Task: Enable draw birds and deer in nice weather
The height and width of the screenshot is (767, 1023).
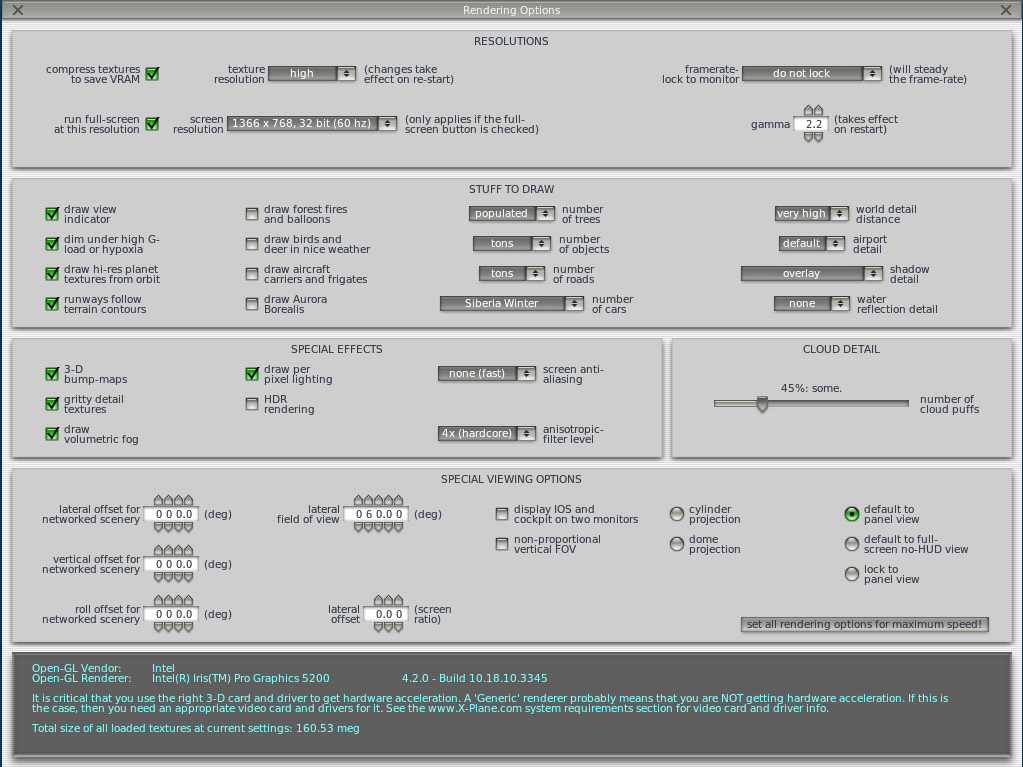Action: [x=252, y=244]
